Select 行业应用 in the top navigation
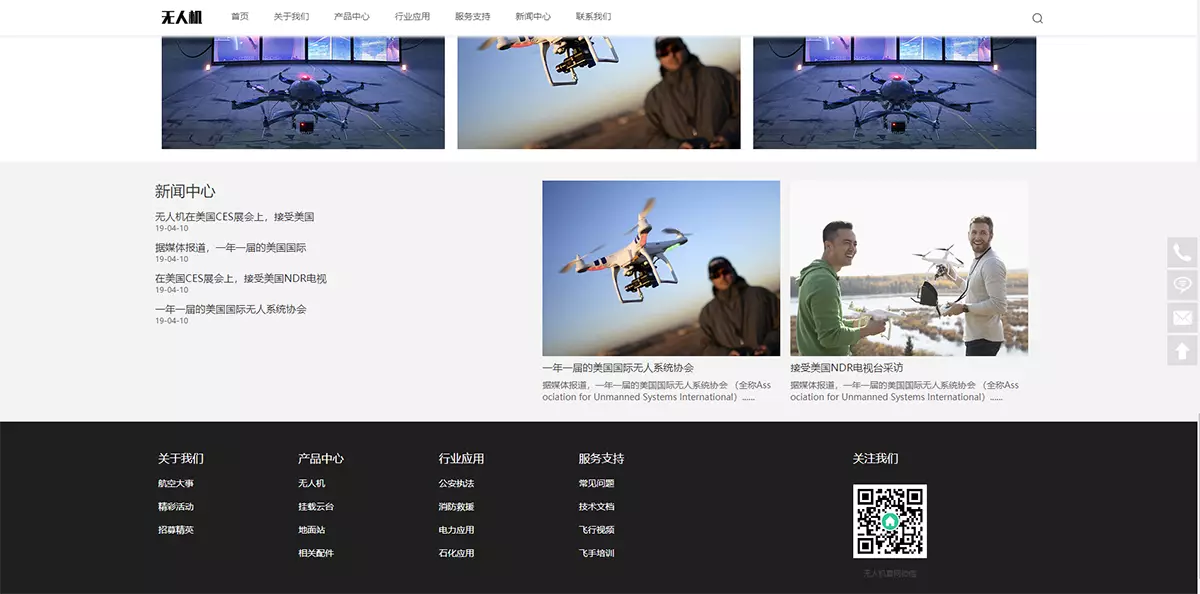This screenshot has width=1200, height=594. pyautogui.click(x=412, y=17)
